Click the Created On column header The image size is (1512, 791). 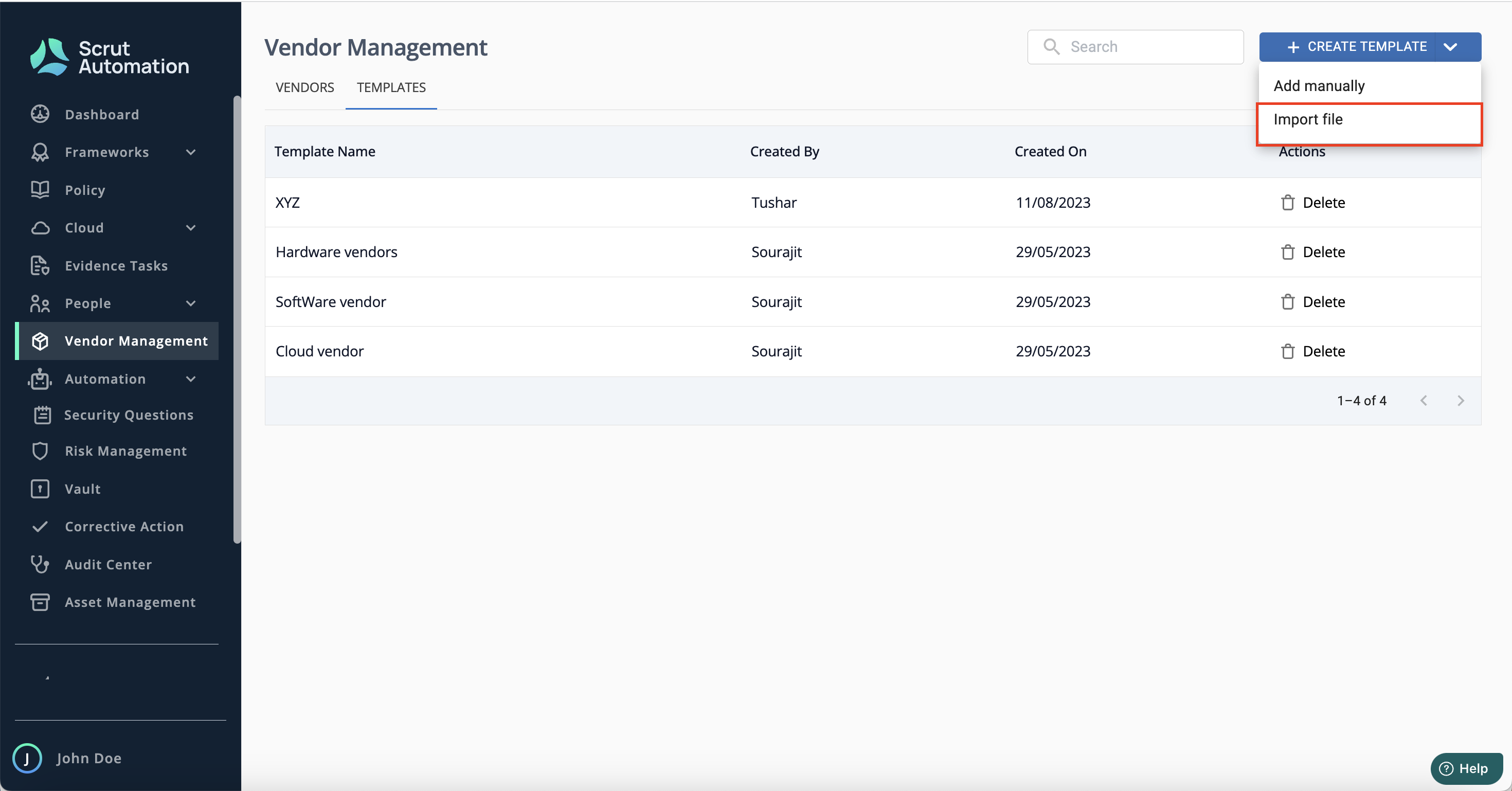[1050, 151]
